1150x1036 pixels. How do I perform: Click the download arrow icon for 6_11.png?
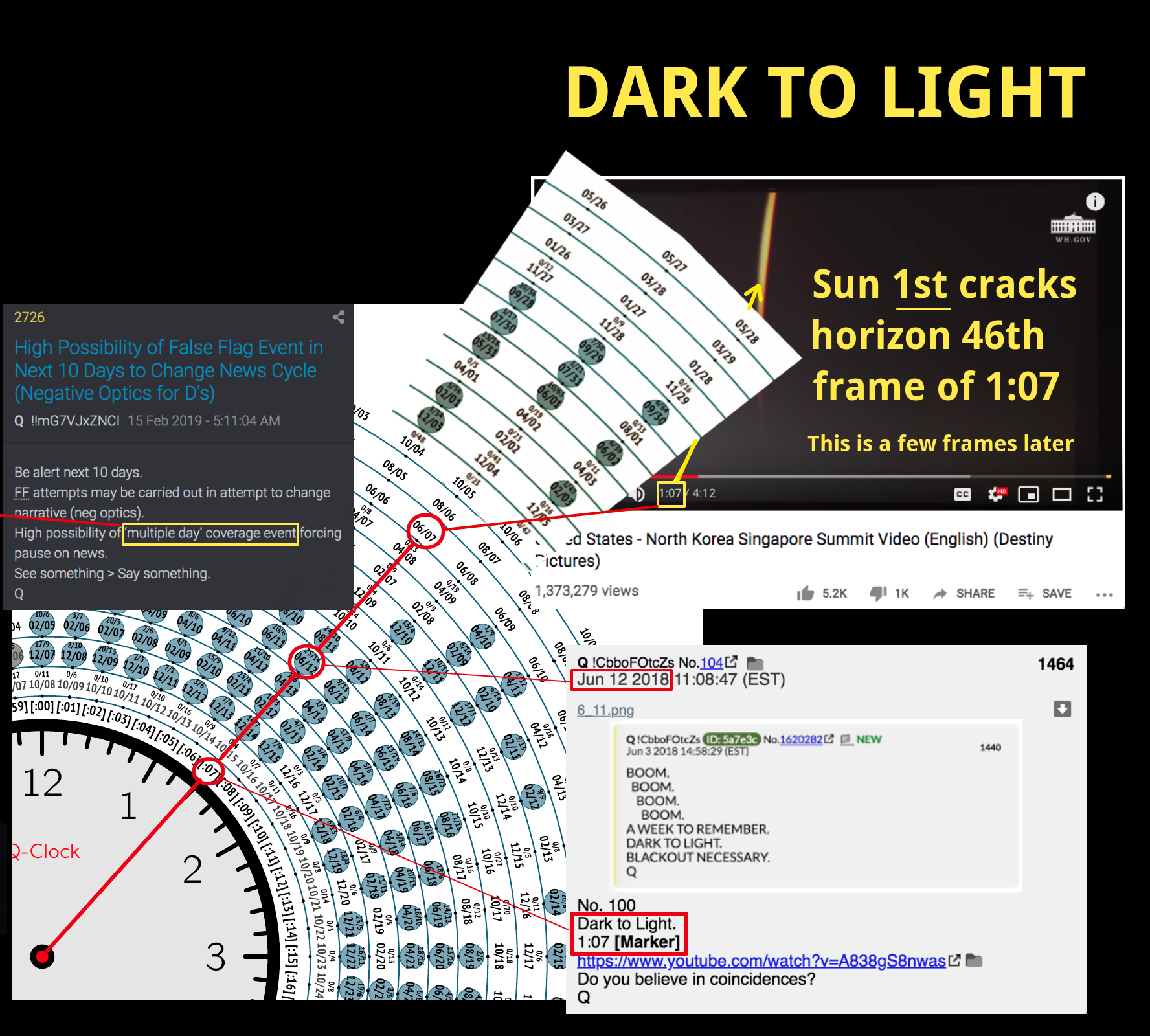(1062, 709)
